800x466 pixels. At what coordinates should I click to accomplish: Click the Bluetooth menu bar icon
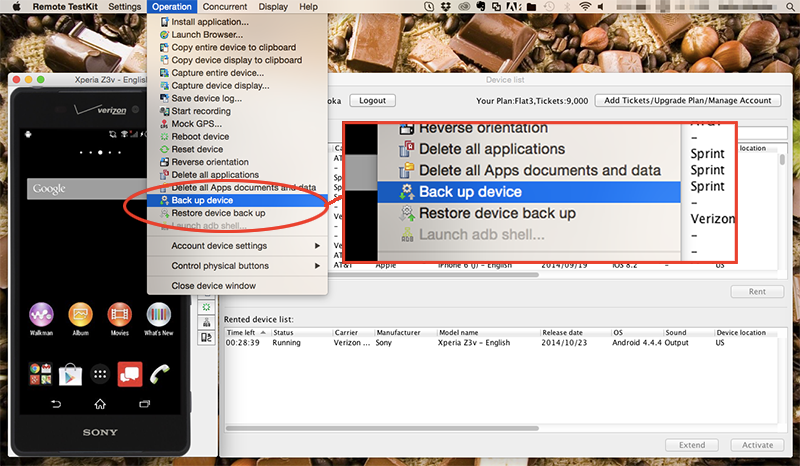(567, 7)
